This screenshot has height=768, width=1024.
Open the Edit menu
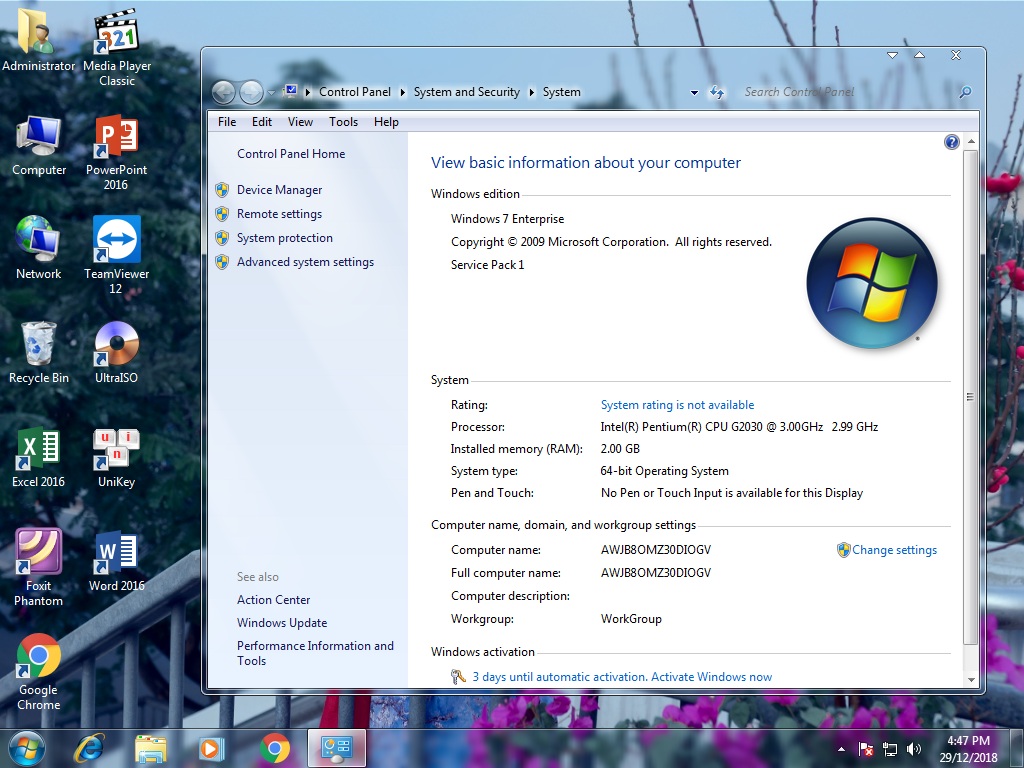[x=262, y=121]
